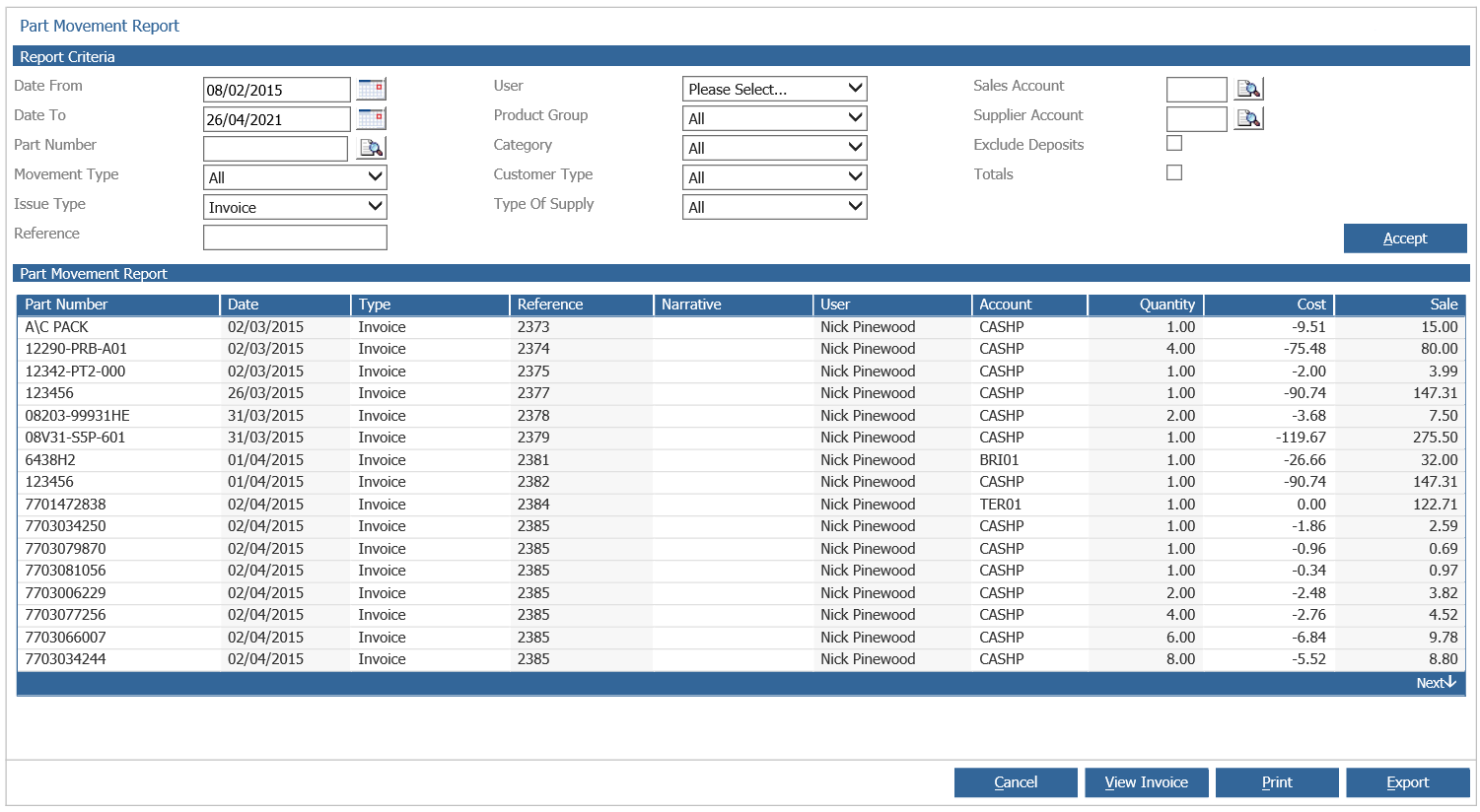Viewport: 1480px width, 812px height.
Task: Select part number 6438H2 row
Action: (x=740, y=460)
